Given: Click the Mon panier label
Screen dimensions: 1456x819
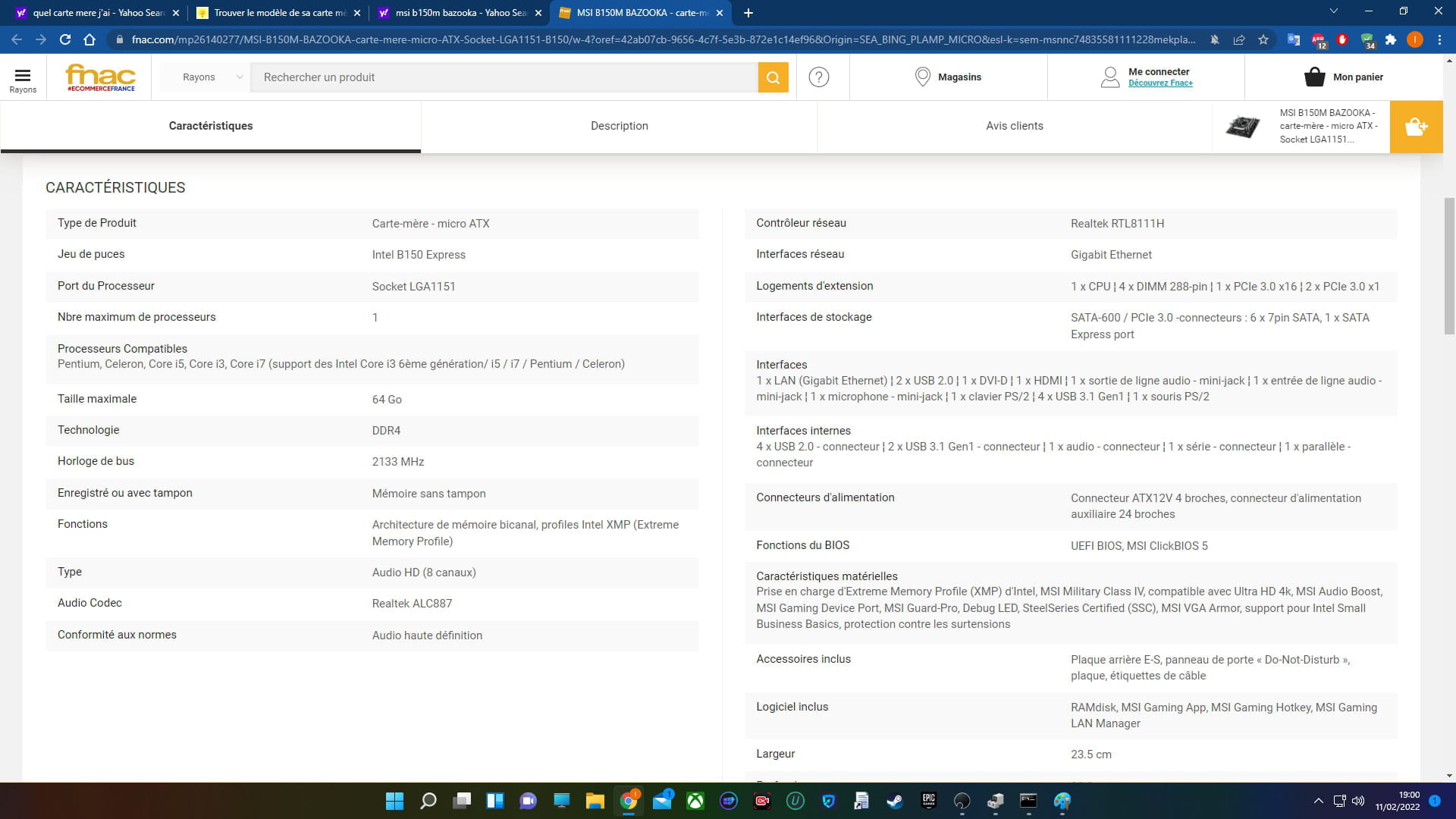Looking at the screenshot, I should coord(1358,77).
